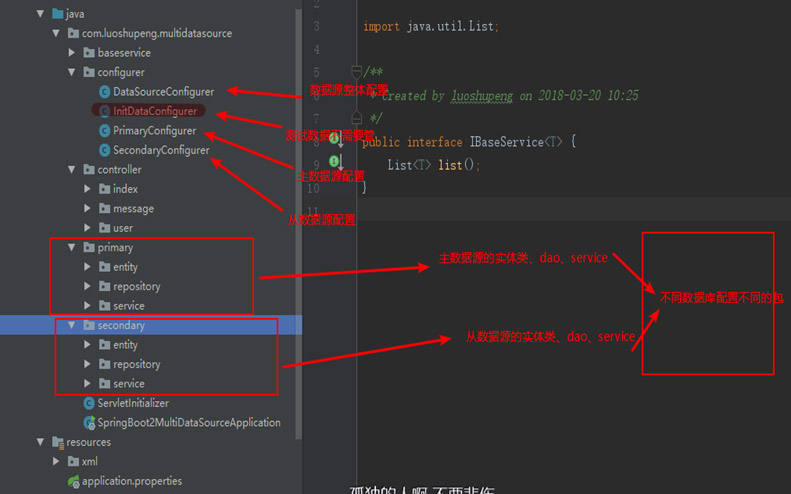Screen dimensions: 791x494
Task: Collapse the secondary package arrow
Action: click(x=72, y=325)
